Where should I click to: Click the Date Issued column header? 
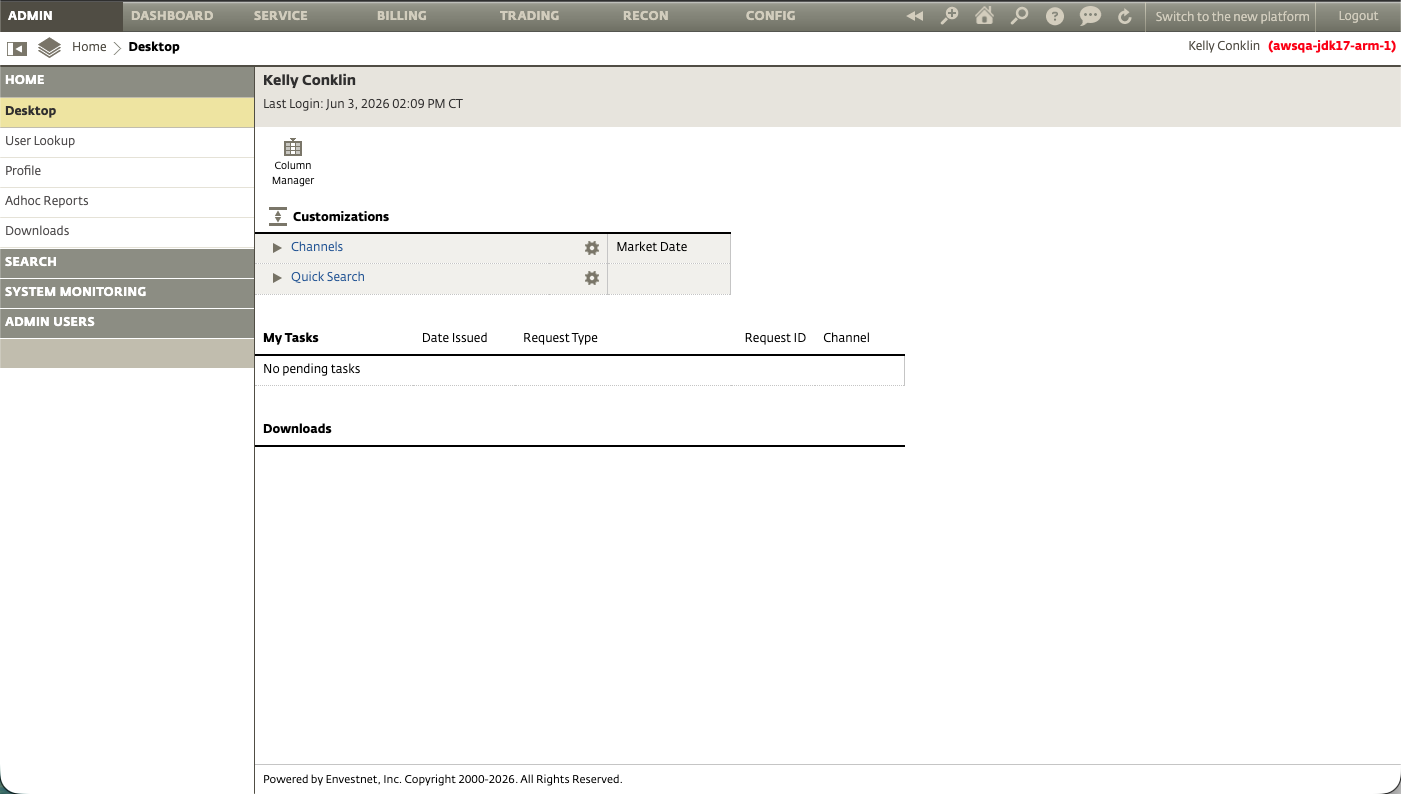[x=455, y=338]
